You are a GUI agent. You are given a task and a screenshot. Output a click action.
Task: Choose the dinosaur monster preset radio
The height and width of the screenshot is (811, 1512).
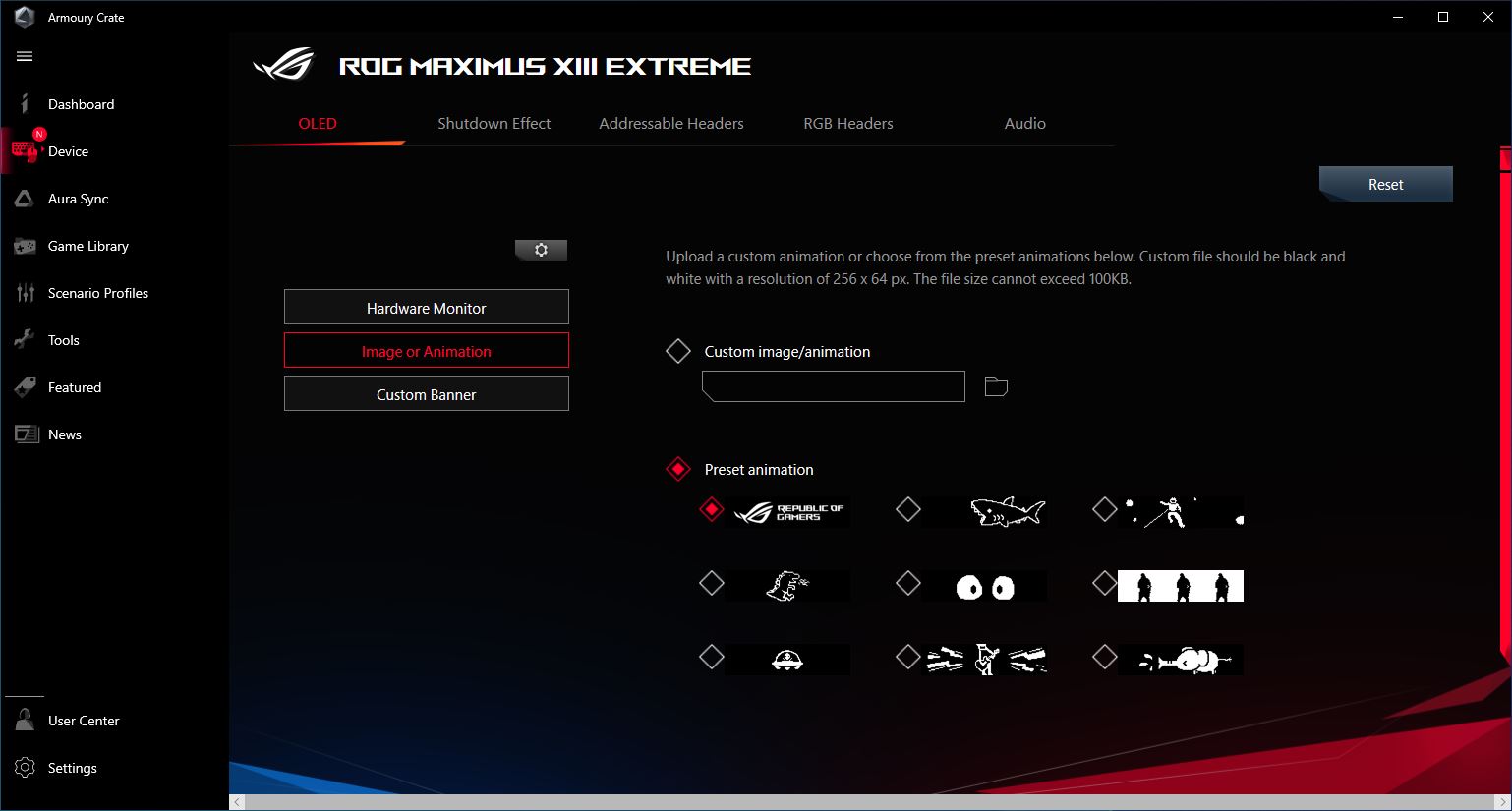pyautogui.click(x=712, y=583)
